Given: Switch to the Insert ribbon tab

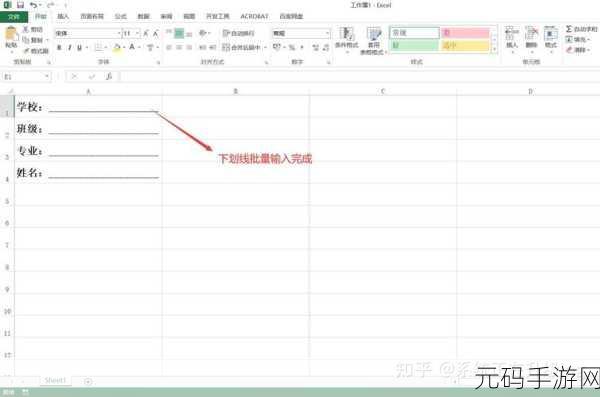Looking at the screenshot, I should (63, 16).
